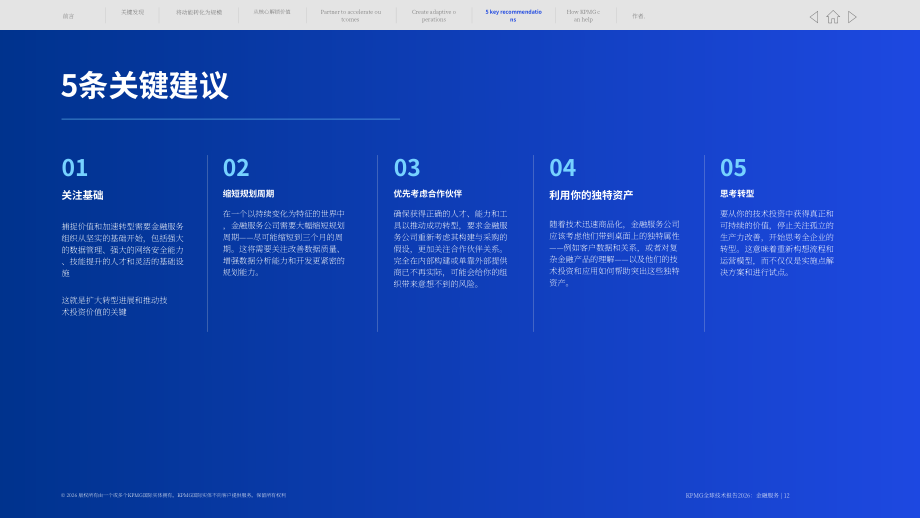Viewport: 920px width, 518px height.
Task: Click the KPMG全球技术报告2026 page footer
Action: coord(738,496)
